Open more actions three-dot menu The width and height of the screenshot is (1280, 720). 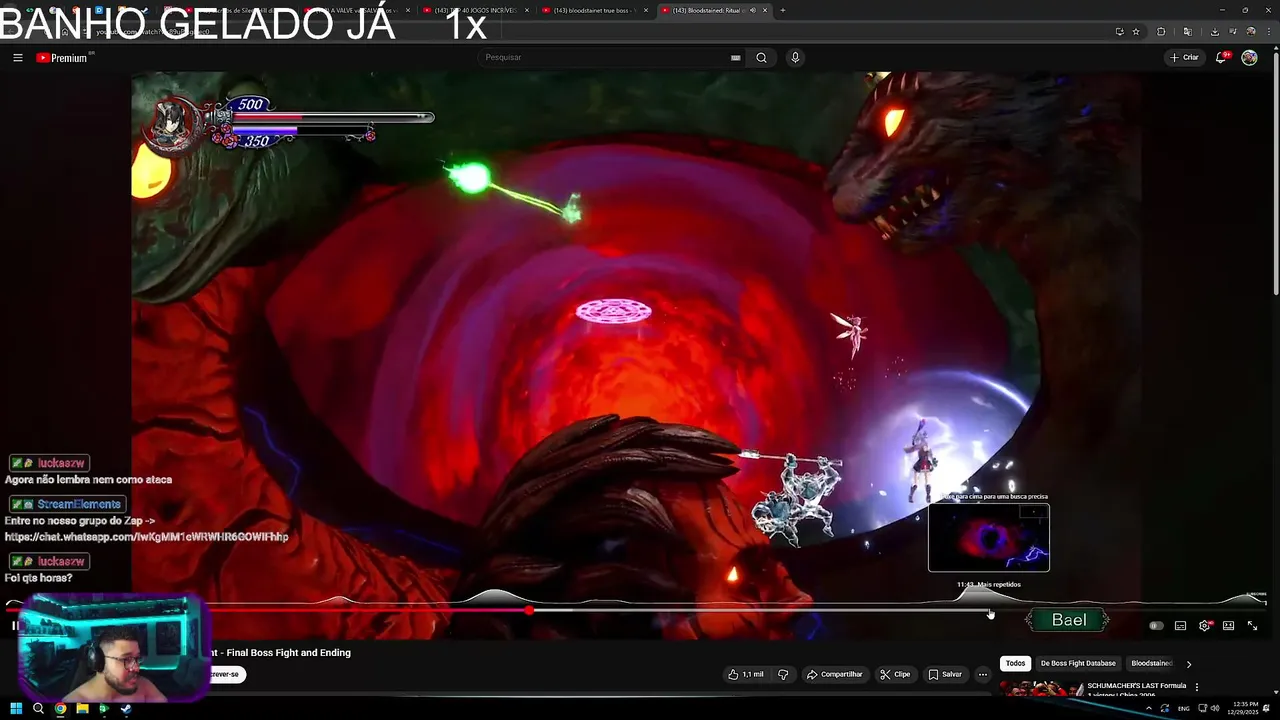(983, 674)
